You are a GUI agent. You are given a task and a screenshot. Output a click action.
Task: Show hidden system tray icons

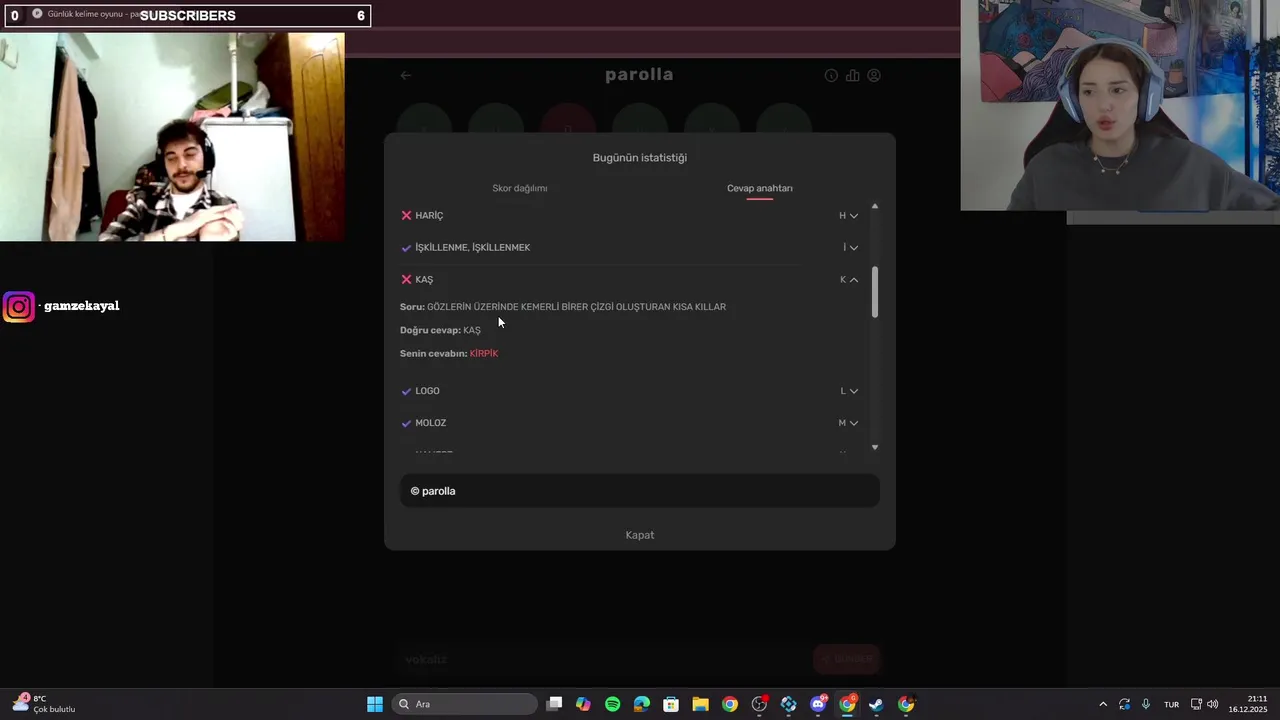pyautogui.click(x=1103, y=704)
